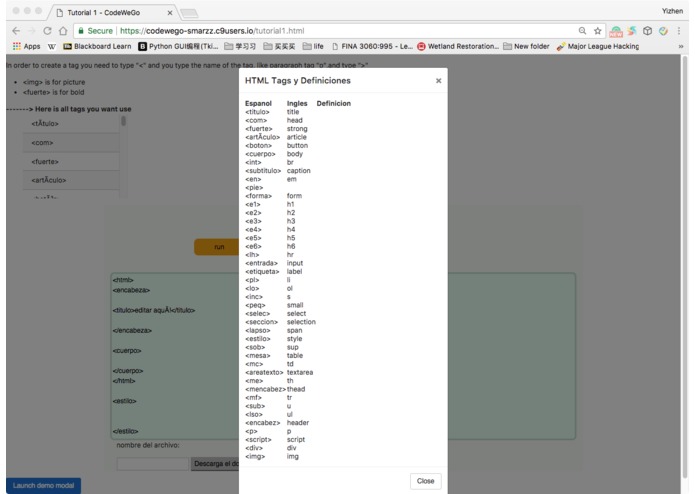Click the orange run button

coord(217,247)
